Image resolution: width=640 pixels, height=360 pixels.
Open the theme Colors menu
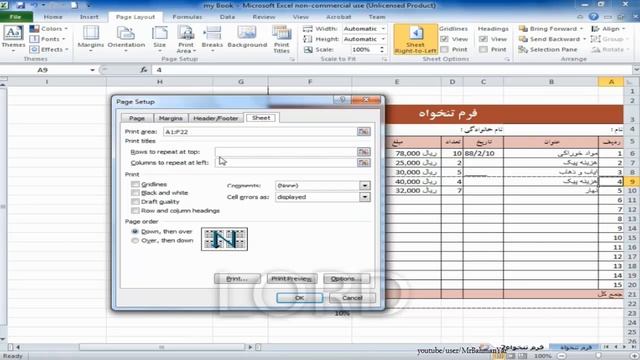coord(49,29)
